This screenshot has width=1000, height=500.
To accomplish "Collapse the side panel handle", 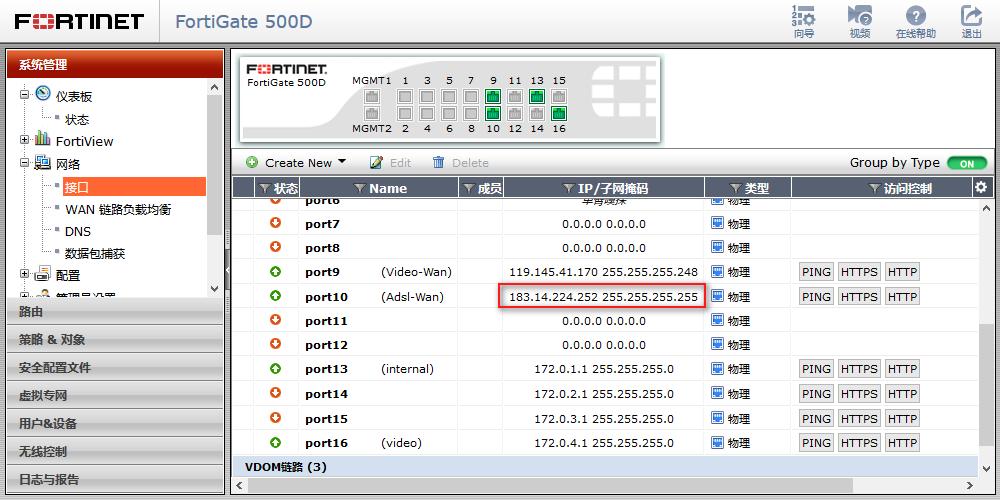I will coord(228,270).
